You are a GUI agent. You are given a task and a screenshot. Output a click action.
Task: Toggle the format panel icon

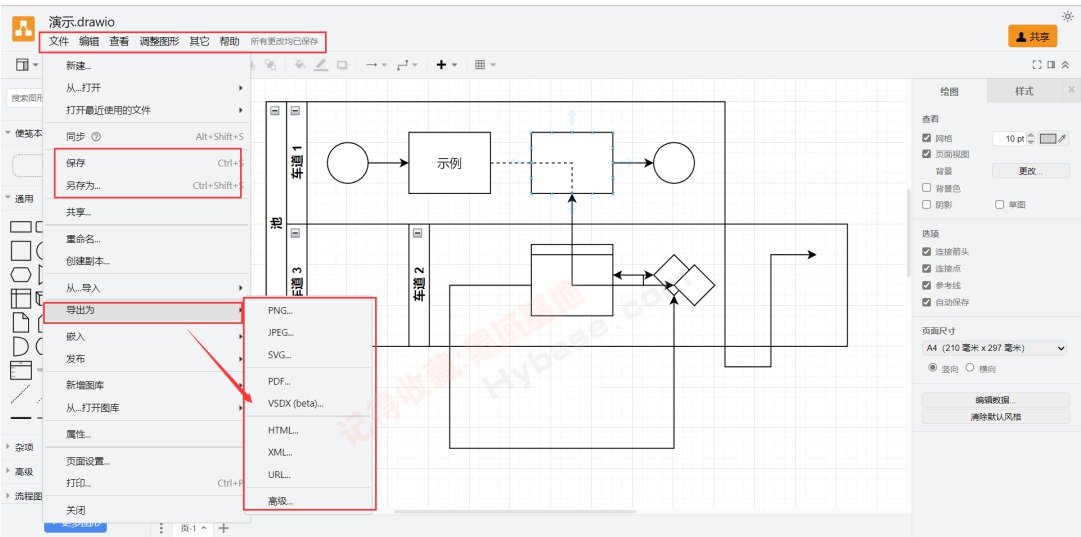pyautogui.click(x=1051, y=65)
